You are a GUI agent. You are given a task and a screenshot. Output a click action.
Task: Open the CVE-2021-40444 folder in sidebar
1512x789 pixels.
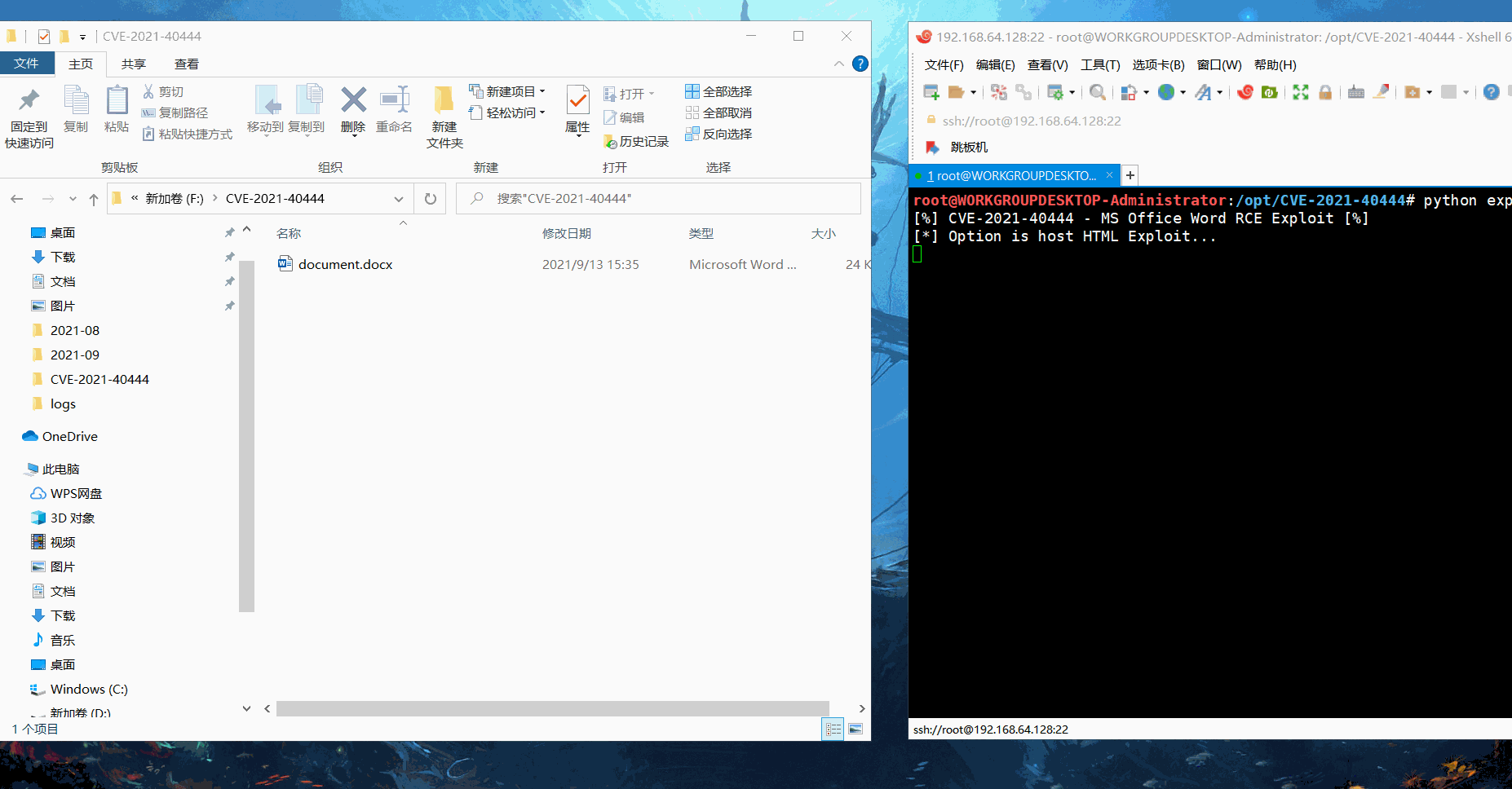pyautogui.click(x=99, y=379)
